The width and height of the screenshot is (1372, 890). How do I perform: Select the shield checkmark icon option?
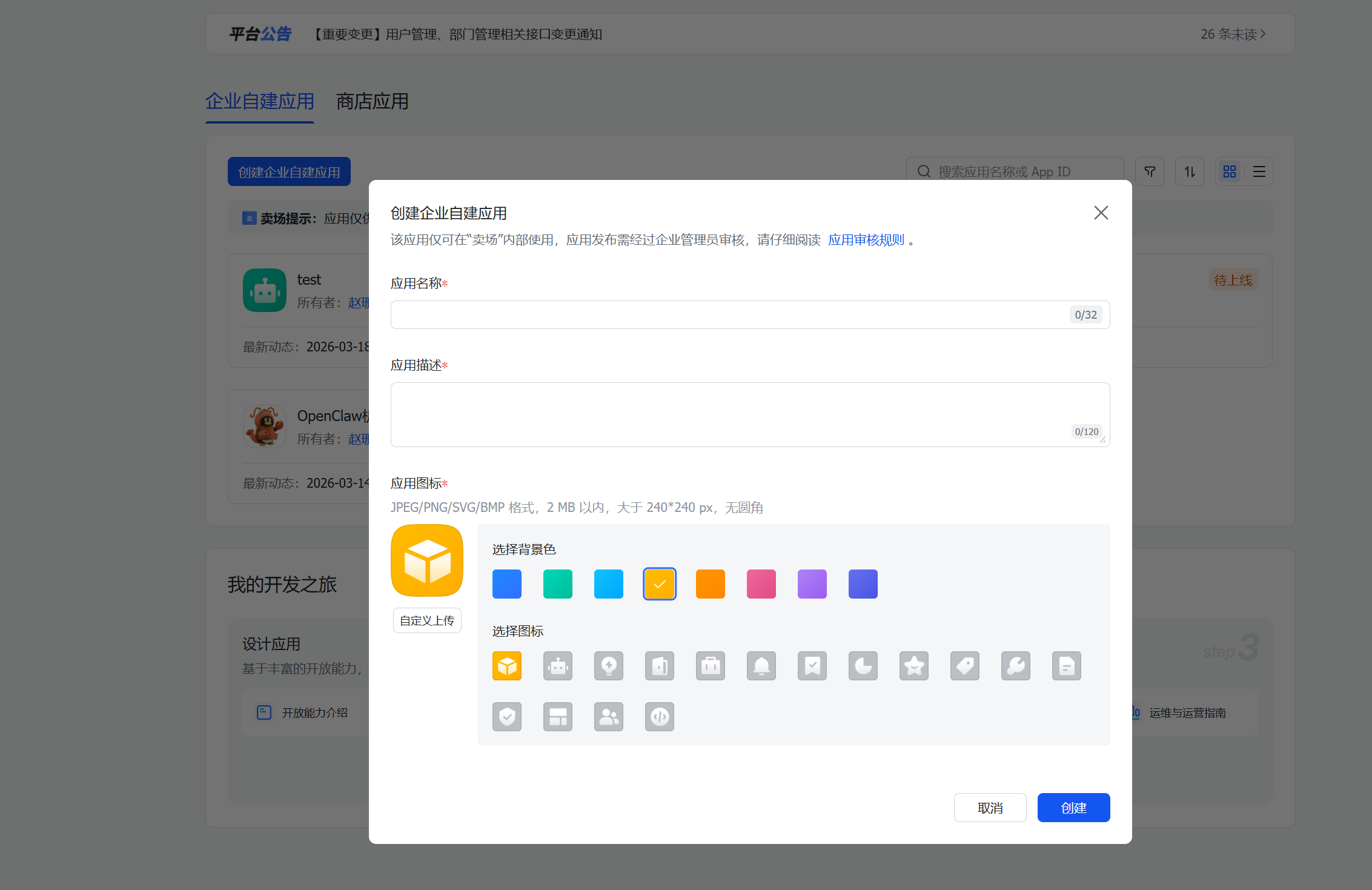pos(506,717)
